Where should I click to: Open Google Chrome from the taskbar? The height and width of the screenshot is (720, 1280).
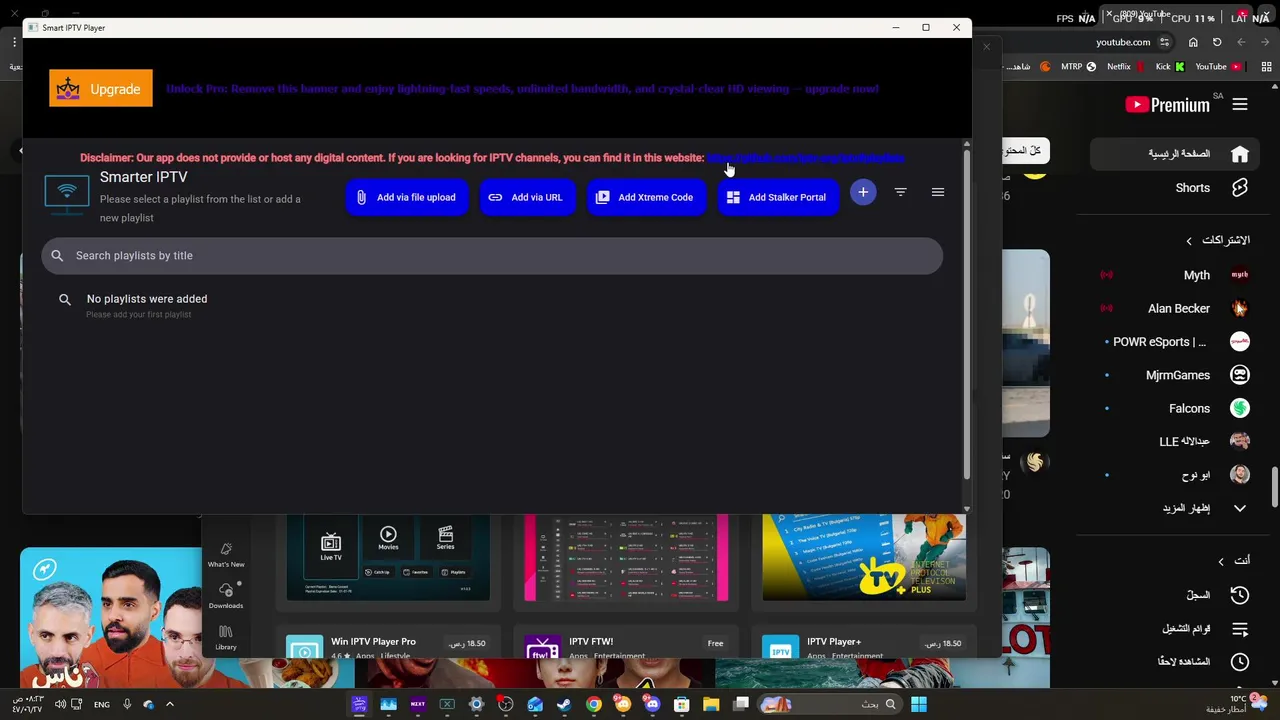click(594, 704)
